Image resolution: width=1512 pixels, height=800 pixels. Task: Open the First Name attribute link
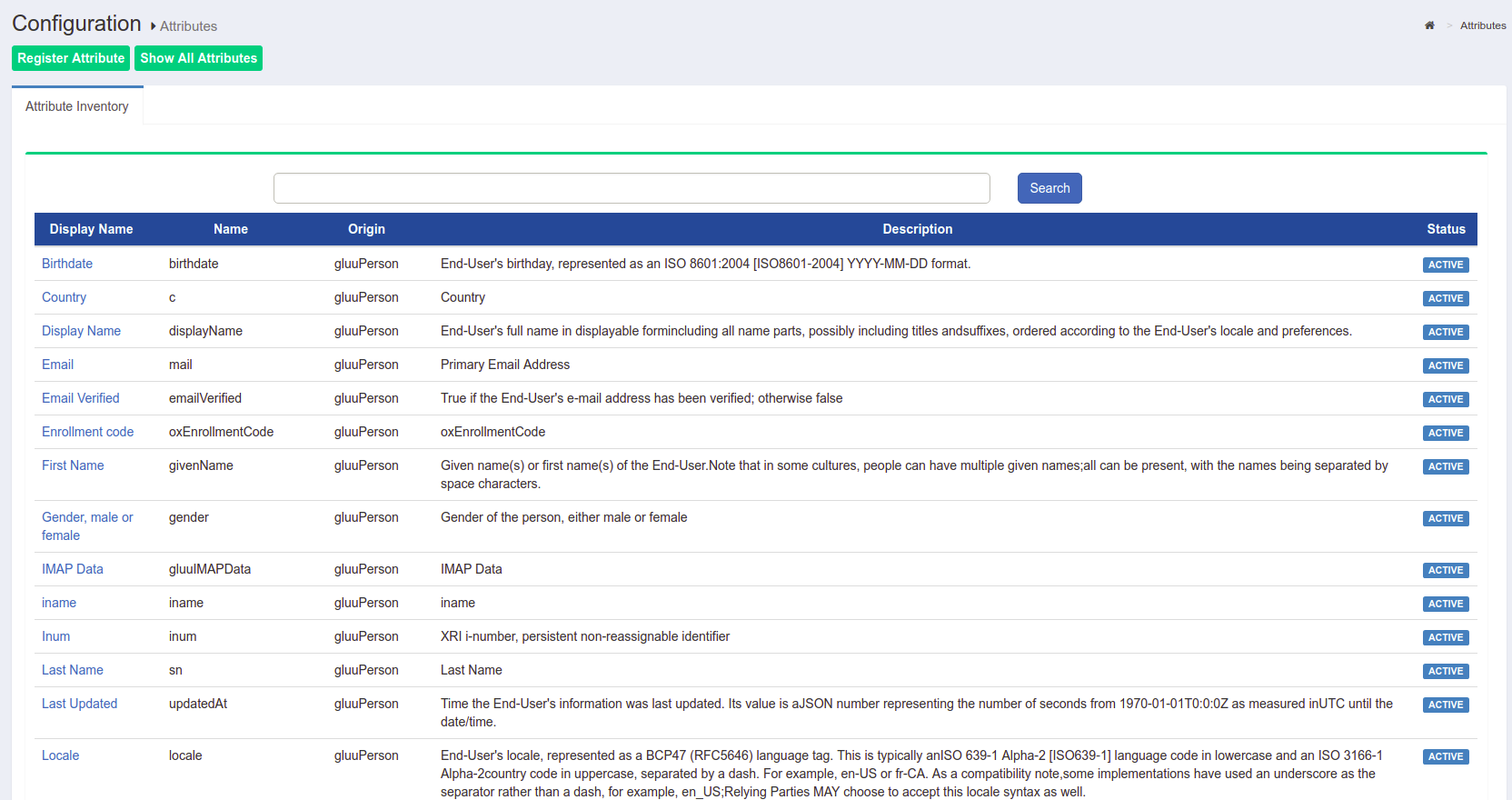click(73, 465)
